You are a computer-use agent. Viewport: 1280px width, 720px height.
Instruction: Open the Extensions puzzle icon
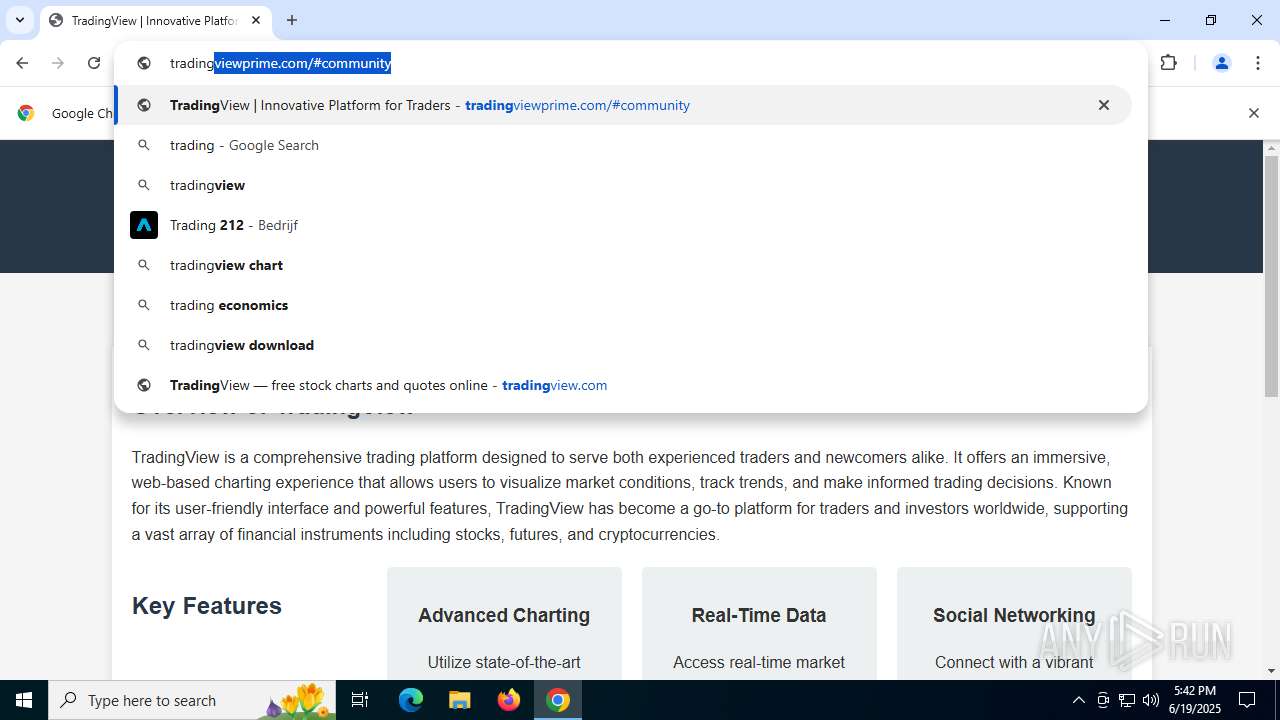pyautogui.click(x=1168, y=63)
